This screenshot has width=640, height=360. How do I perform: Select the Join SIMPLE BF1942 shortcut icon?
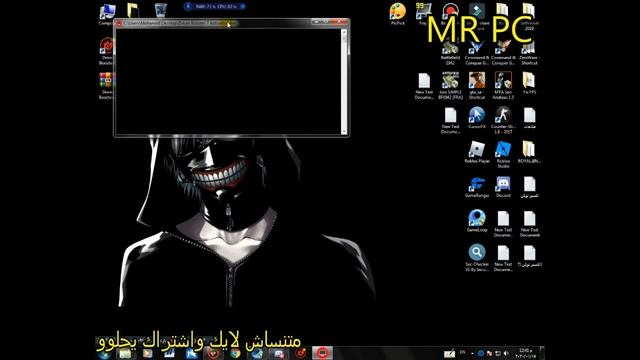pos(450,85)
